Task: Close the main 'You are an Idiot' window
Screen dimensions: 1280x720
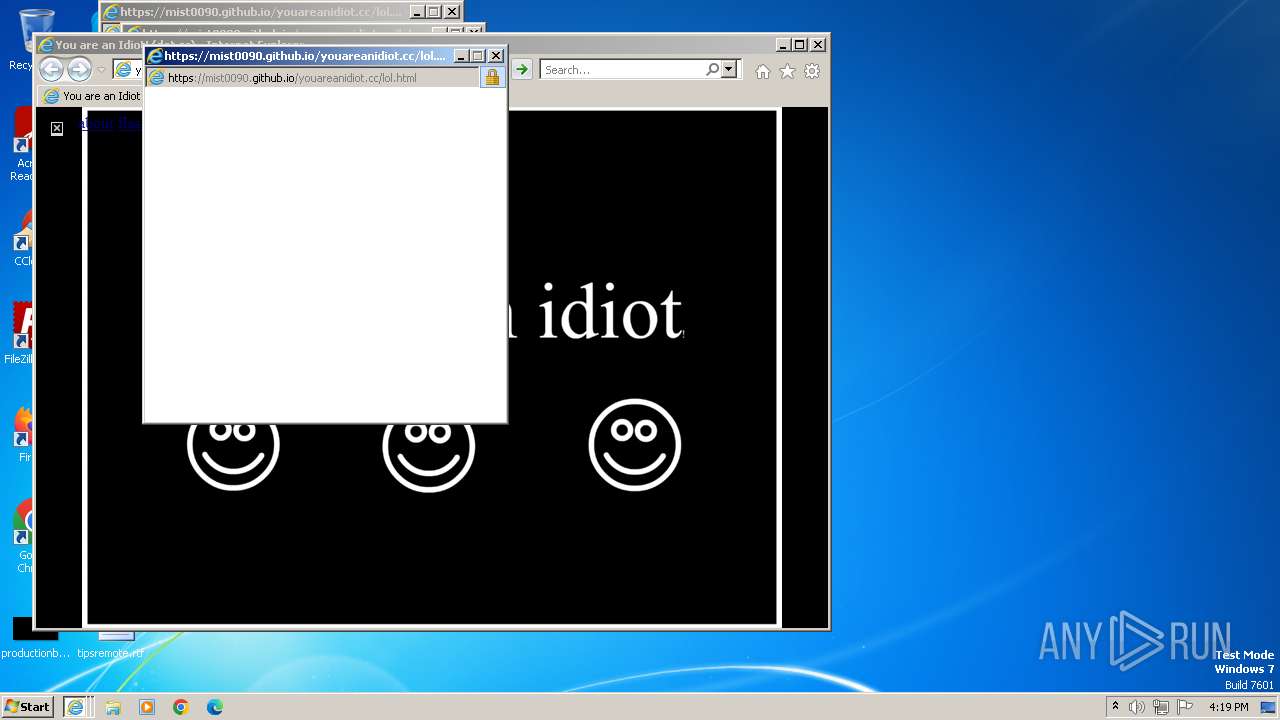Action: (818, 44)
